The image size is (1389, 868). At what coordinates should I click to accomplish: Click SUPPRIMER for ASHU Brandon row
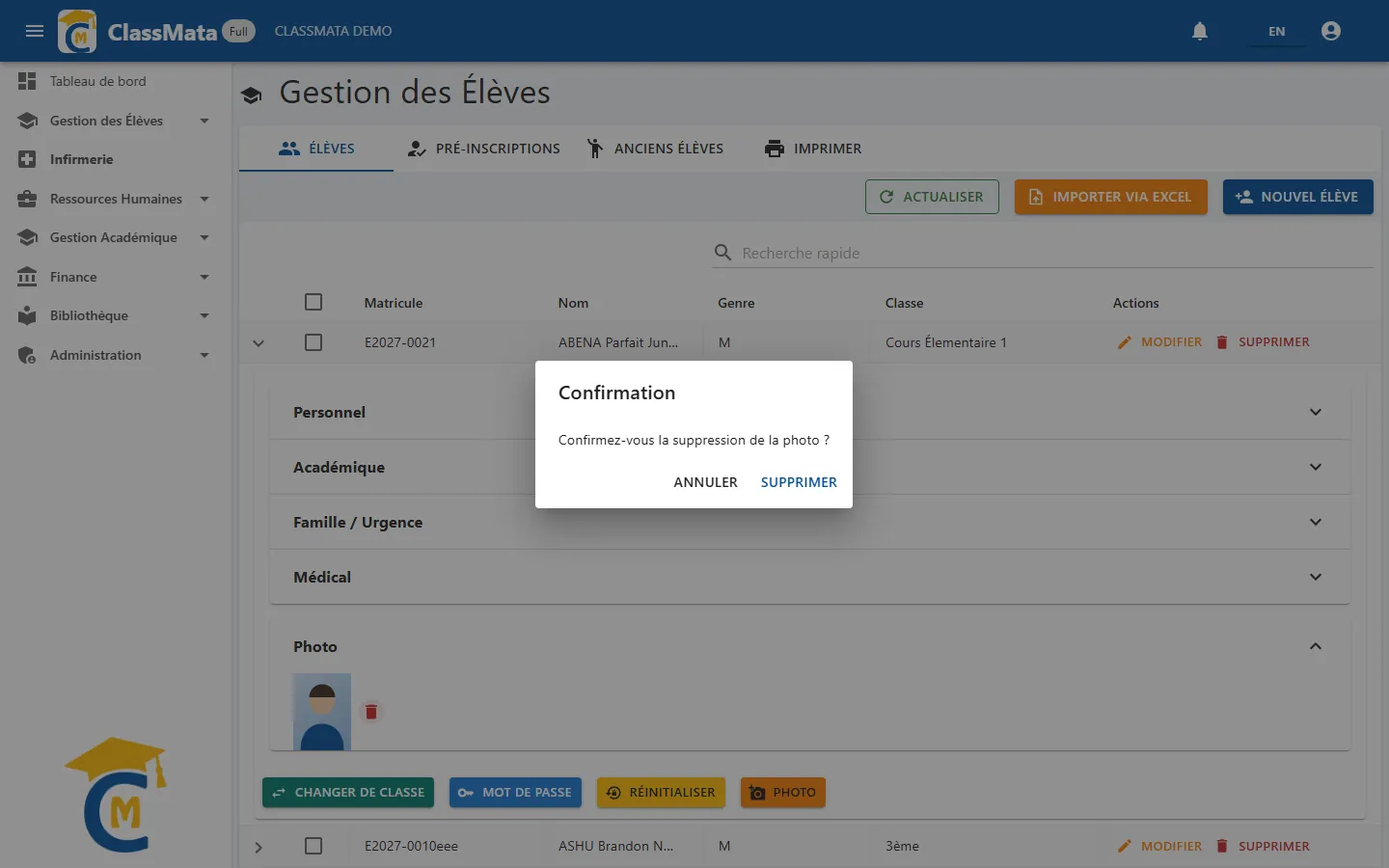1263,846
